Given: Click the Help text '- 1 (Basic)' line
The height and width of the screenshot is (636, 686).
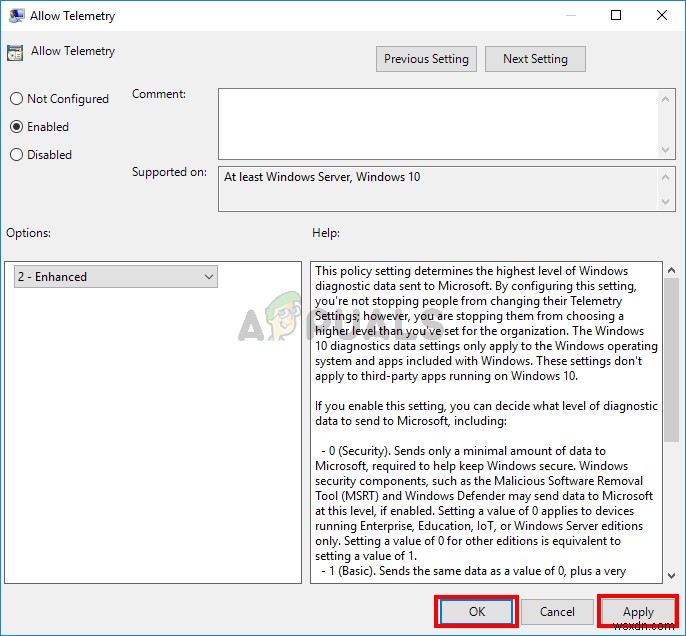Looking at the screenshot, I should click(474, 571).
